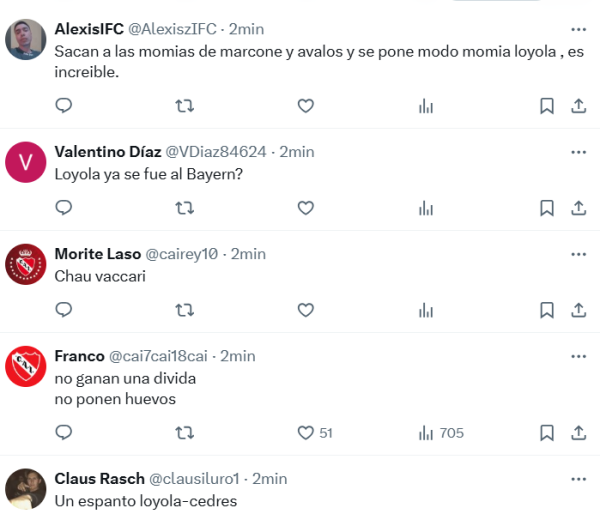View analytics on Franco's tweet
This screenshot has width=600, height=514.
tap(426, 433)
